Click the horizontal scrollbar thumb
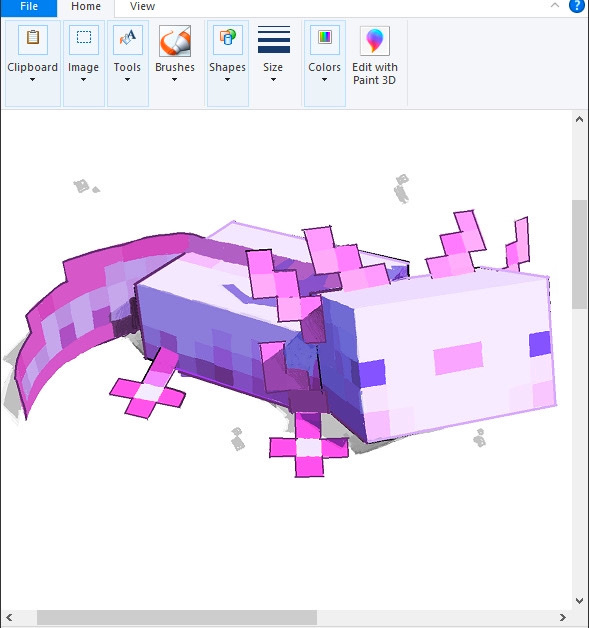This screenshot has height=628, width=589. [177, 617]
